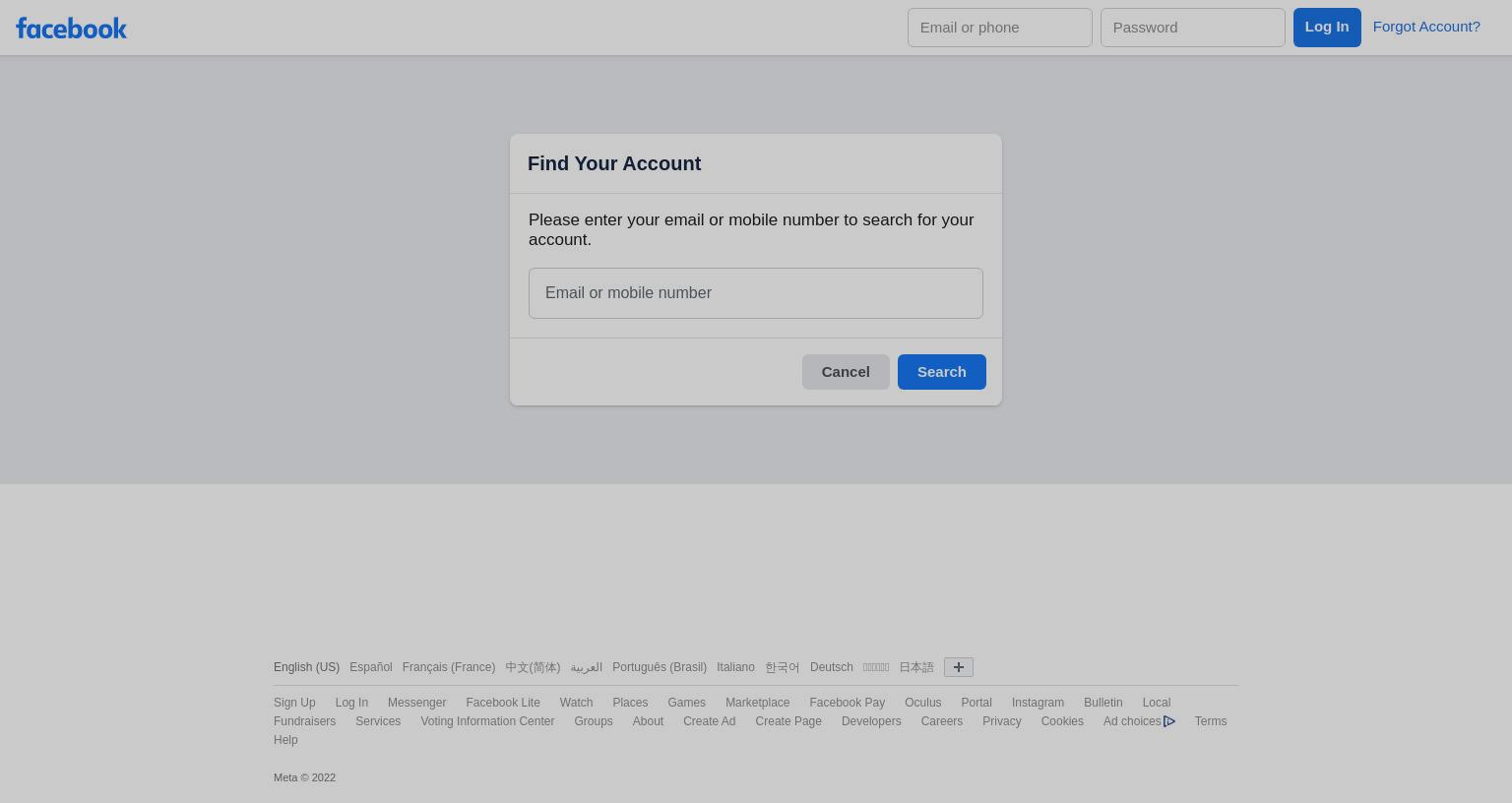Open the Log In footer link

click(x=351, y=703)
